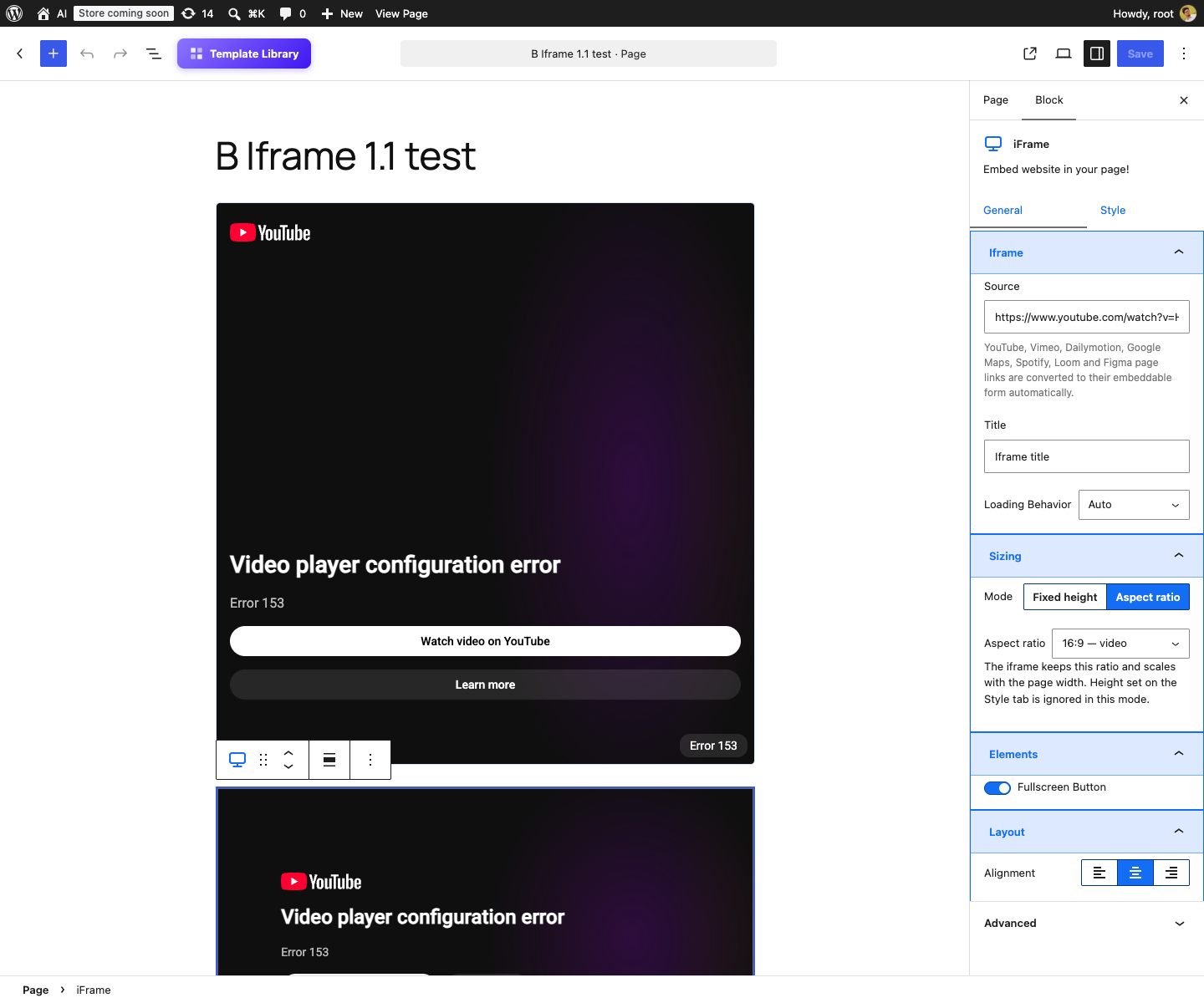Collapse the Elements panel

(1087, 754)
